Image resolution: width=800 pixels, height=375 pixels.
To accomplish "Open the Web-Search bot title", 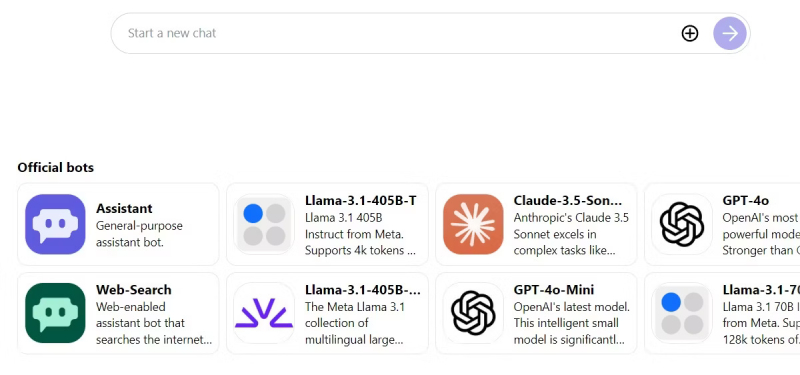I will [x=134, y=290].
